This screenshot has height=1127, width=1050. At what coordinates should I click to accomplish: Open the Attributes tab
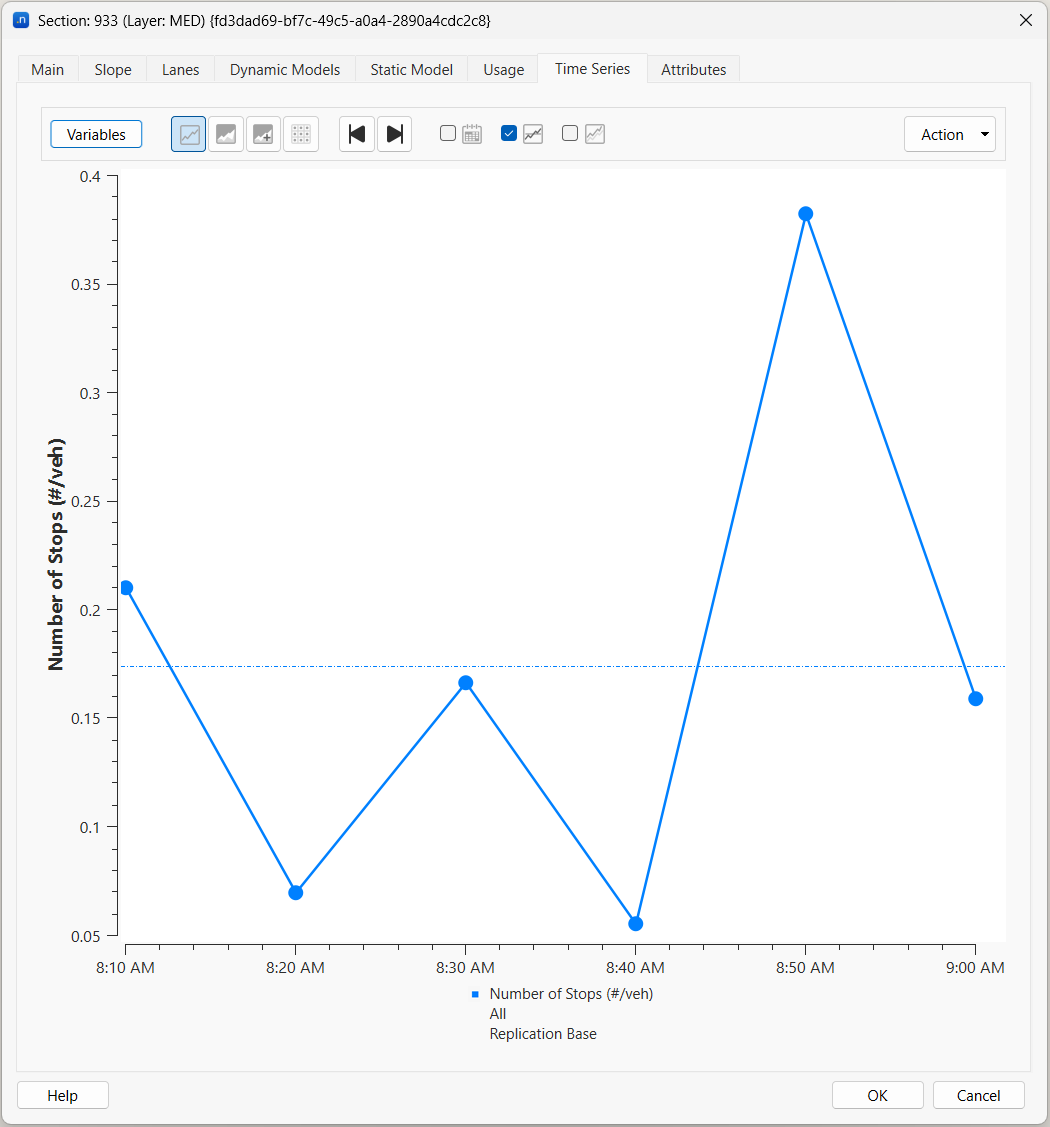[693, 69]
